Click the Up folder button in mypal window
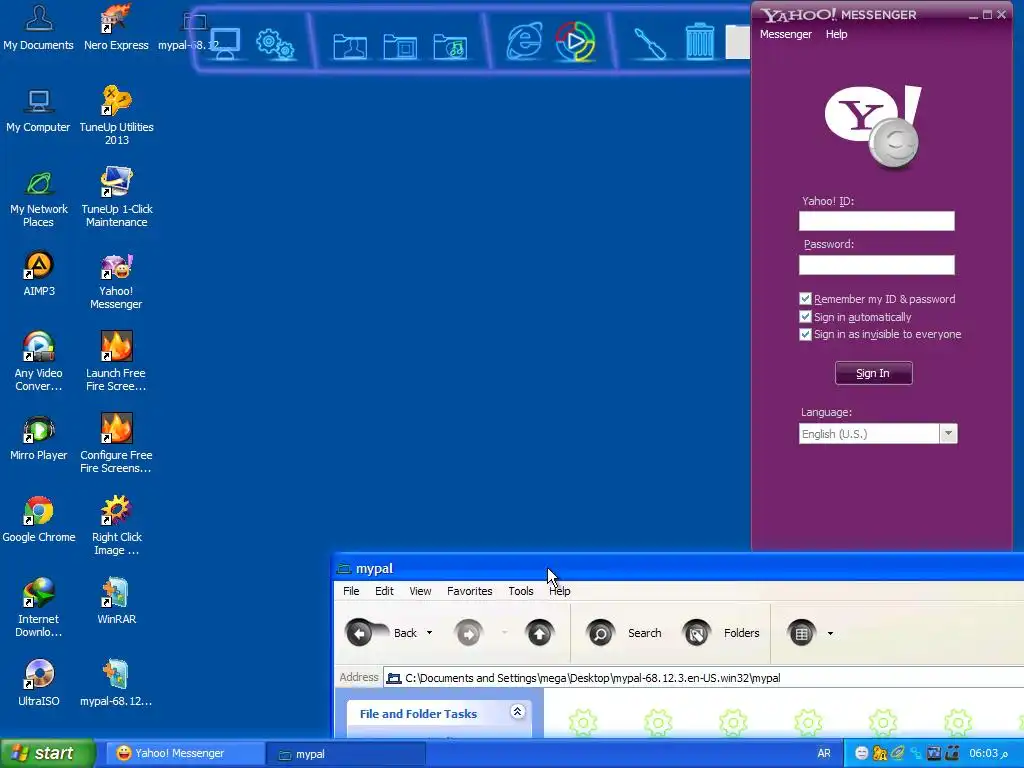Screen dimensions: 1024x768 pos(539,633)
